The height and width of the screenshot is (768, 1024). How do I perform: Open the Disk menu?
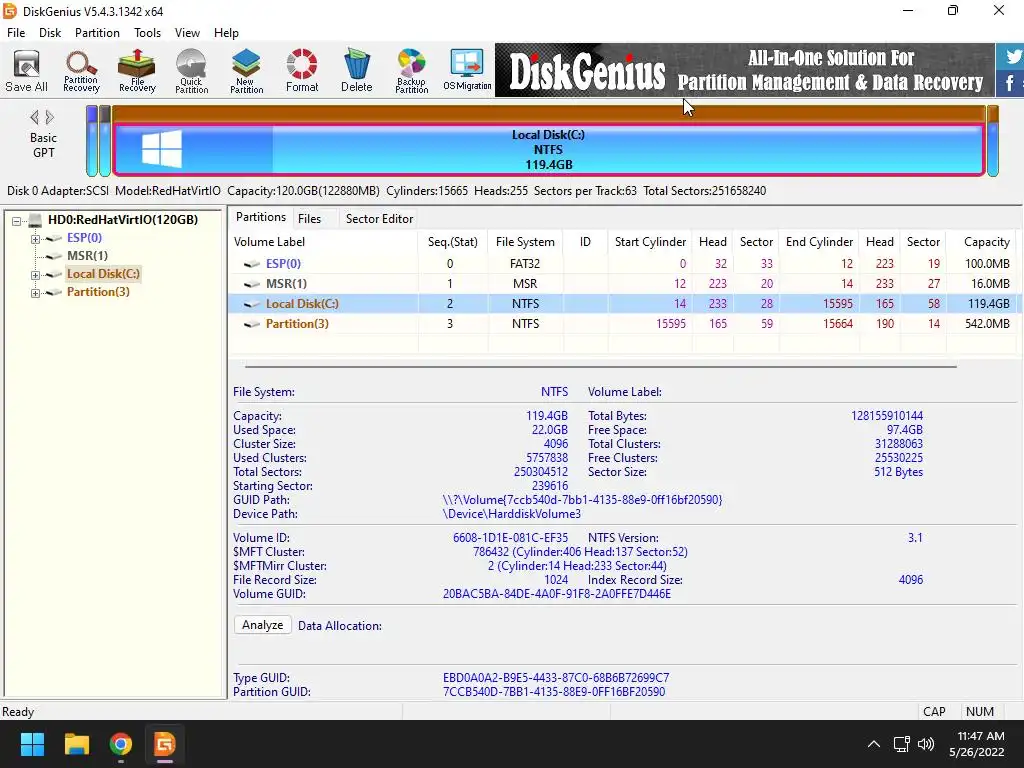point(50,33)
